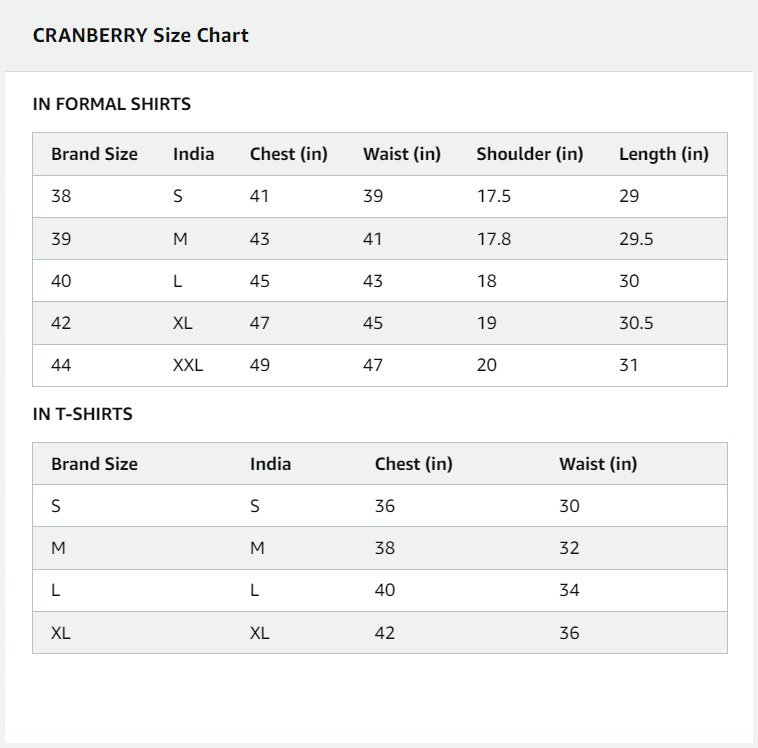758x748 pixels.
Task: Select the T-shirts India column header
Action: 270,464
